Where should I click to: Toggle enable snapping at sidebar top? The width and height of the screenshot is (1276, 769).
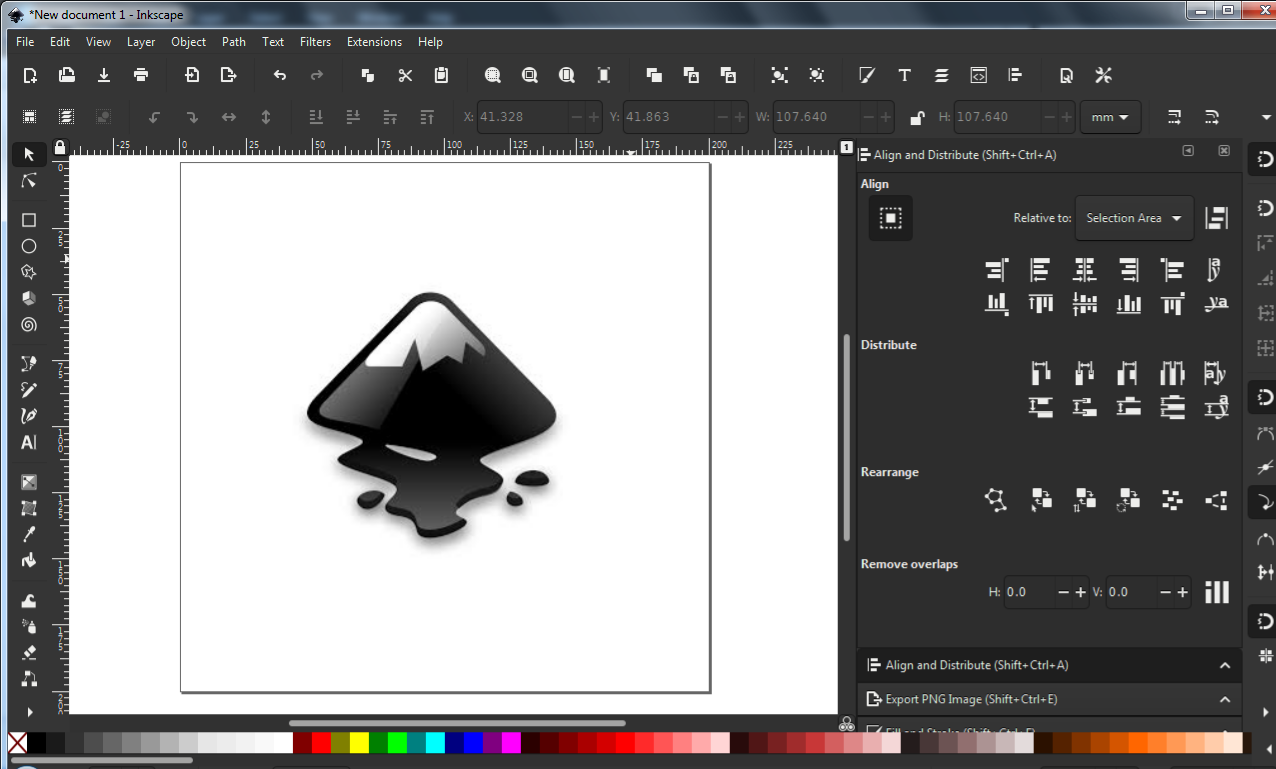click(x=1265, y=159)
